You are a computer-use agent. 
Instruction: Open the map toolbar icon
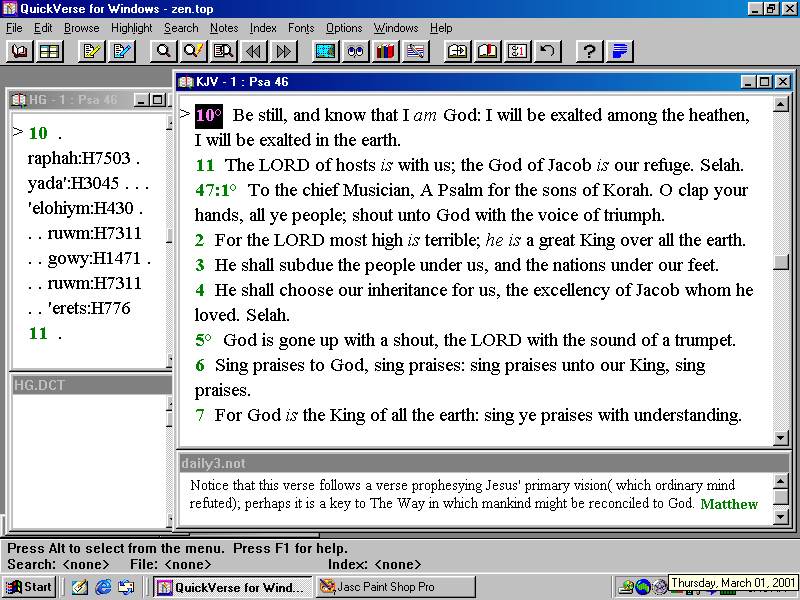point(326,51)
